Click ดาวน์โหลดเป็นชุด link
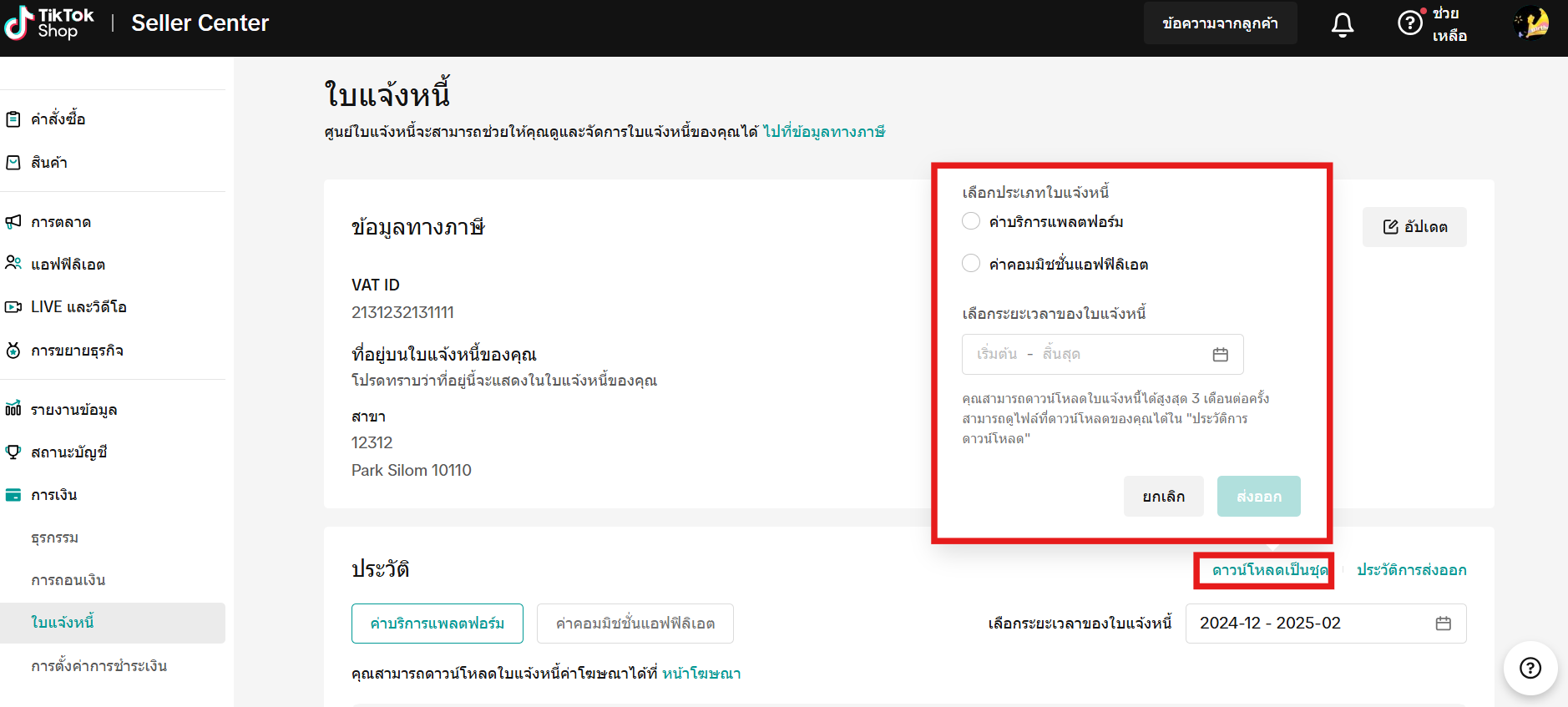The width and height of the screenshot is (1568, 707). [x=1270, y=570]
